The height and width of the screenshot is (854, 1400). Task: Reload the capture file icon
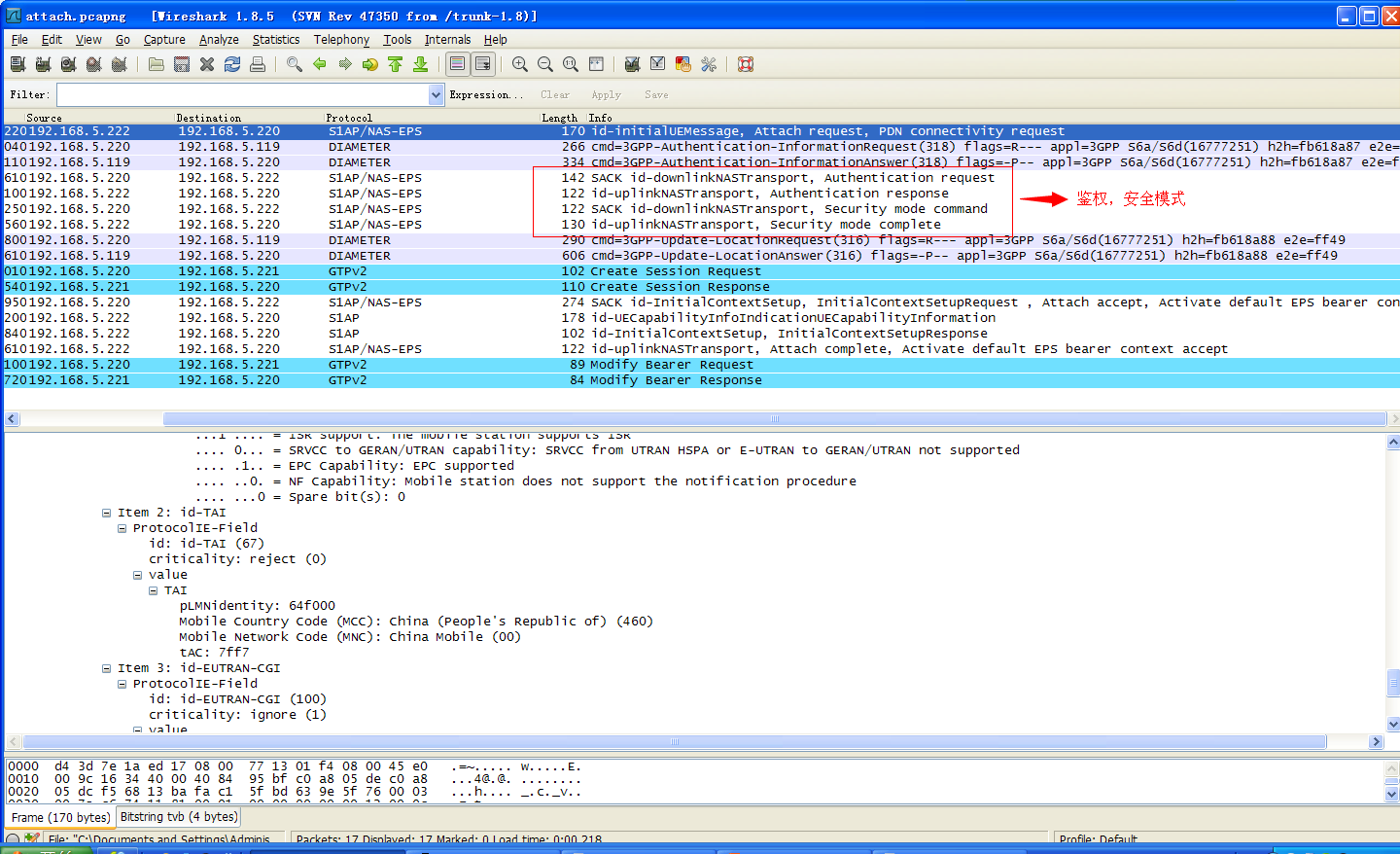[x=232, y=64]
